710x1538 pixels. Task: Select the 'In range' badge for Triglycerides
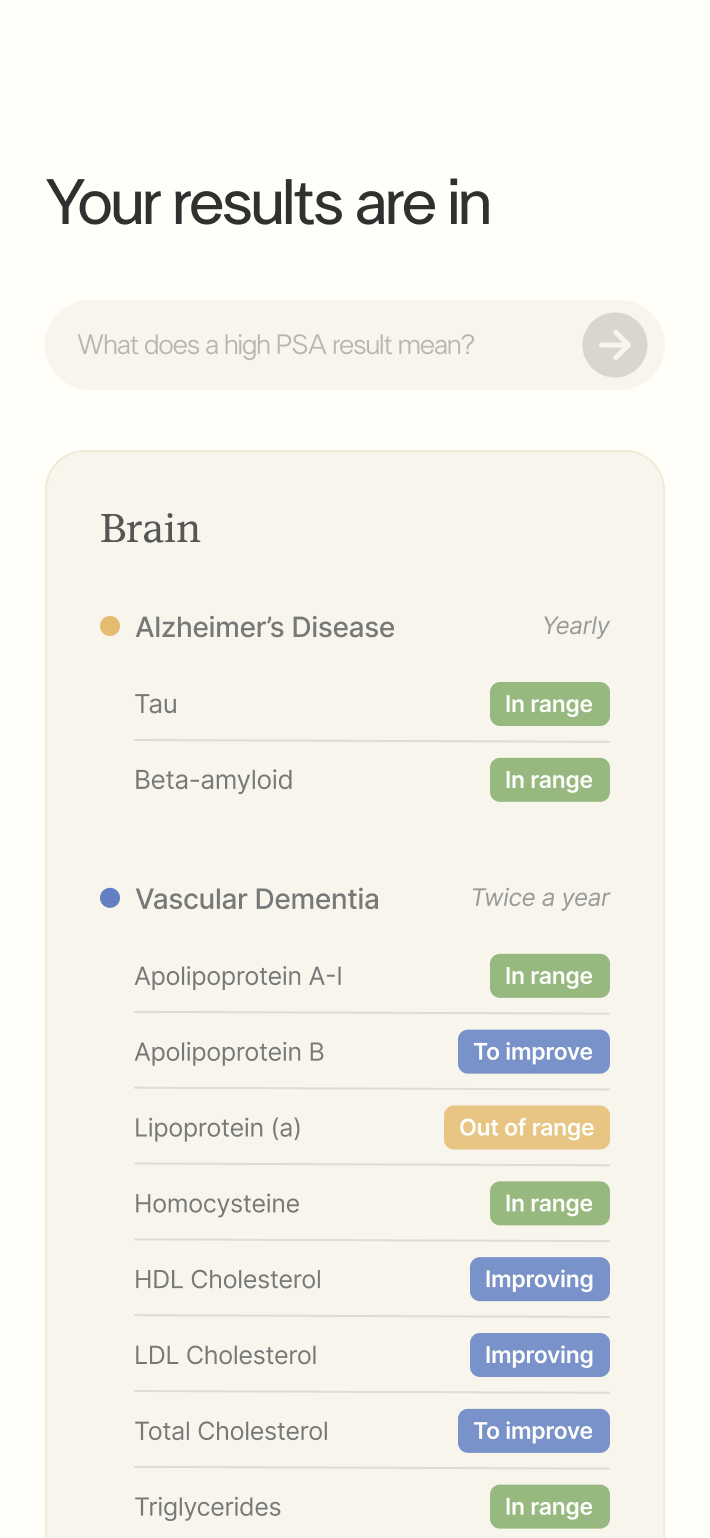coord(549,1506)
